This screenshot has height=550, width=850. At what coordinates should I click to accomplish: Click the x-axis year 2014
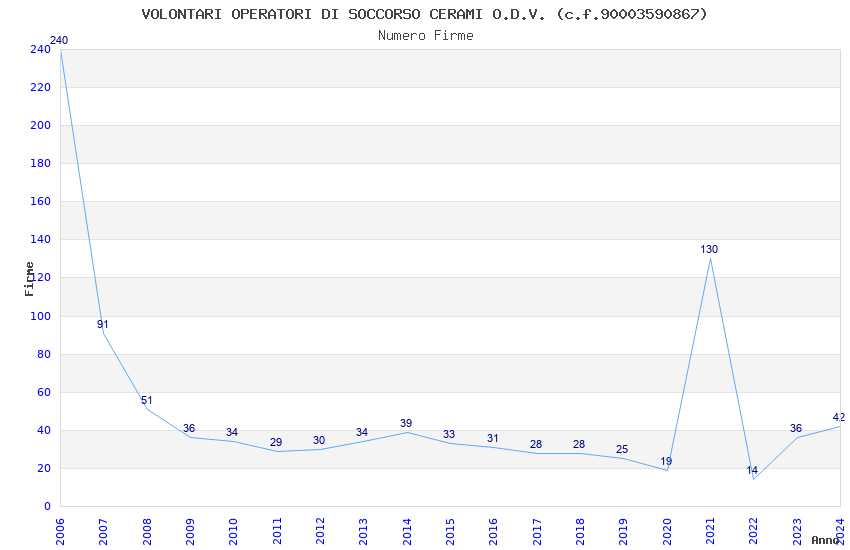coord(407,531)
